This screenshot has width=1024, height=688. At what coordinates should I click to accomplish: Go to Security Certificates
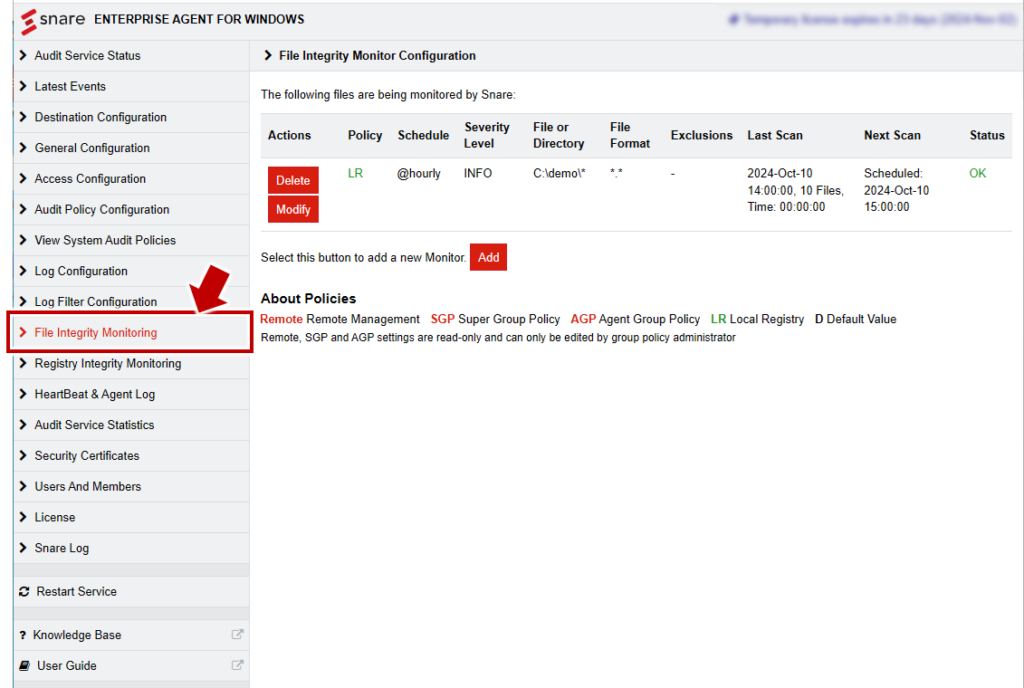click(x=131, y=455)
